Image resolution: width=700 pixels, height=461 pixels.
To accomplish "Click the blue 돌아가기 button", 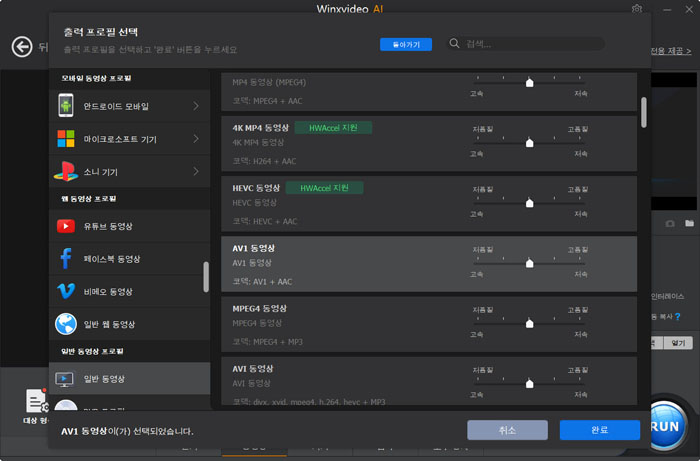I will 406,44.
